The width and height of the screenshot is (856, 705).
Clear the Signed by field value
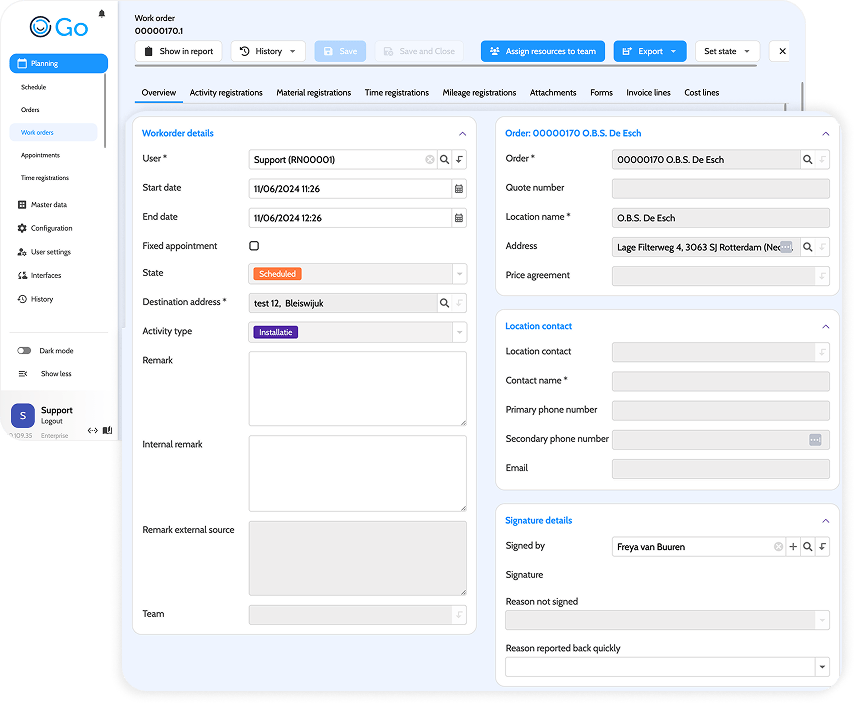coord(778,547)
